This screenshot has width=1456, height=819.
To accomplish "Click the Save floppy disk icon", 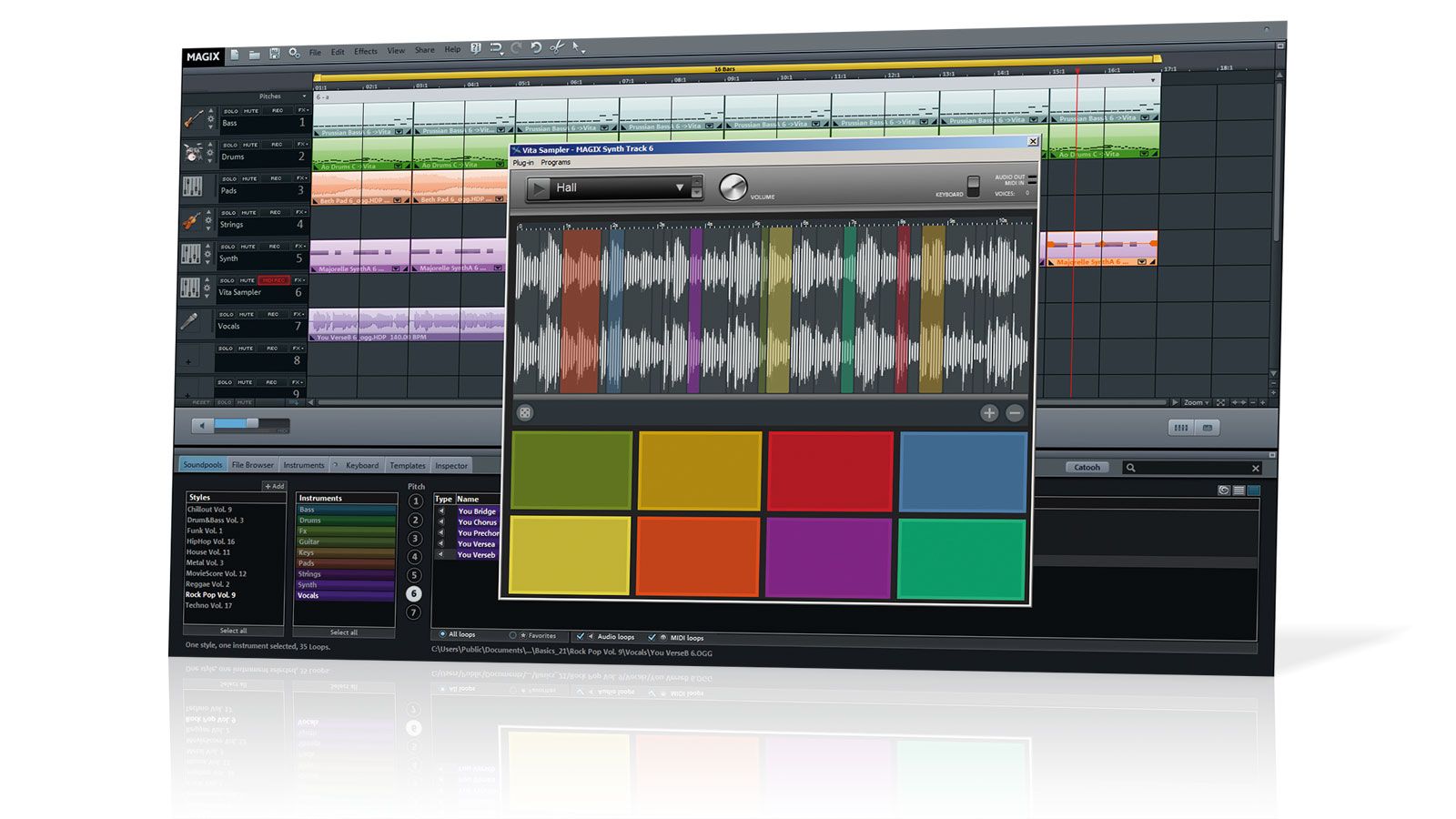I will click(274, 54).
